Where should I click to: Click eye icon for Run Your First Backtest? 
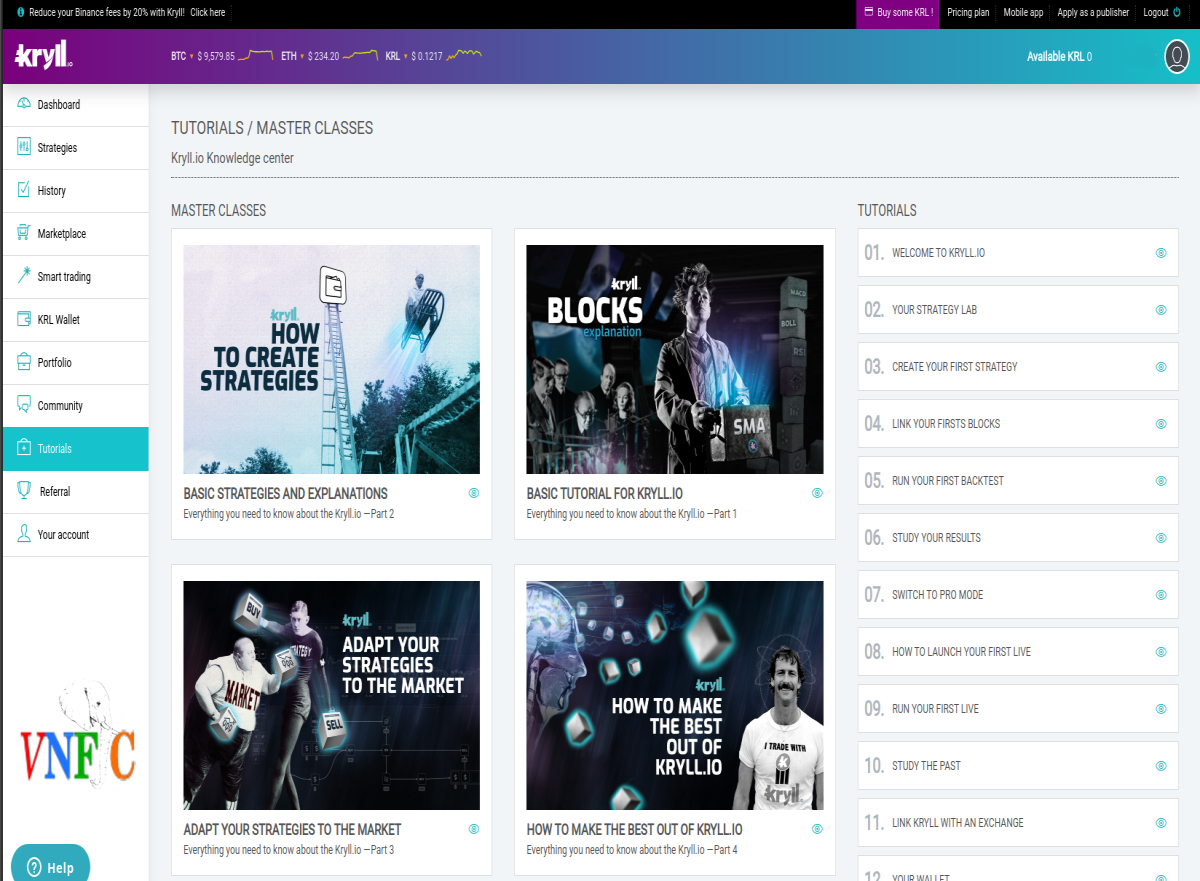1161,481
